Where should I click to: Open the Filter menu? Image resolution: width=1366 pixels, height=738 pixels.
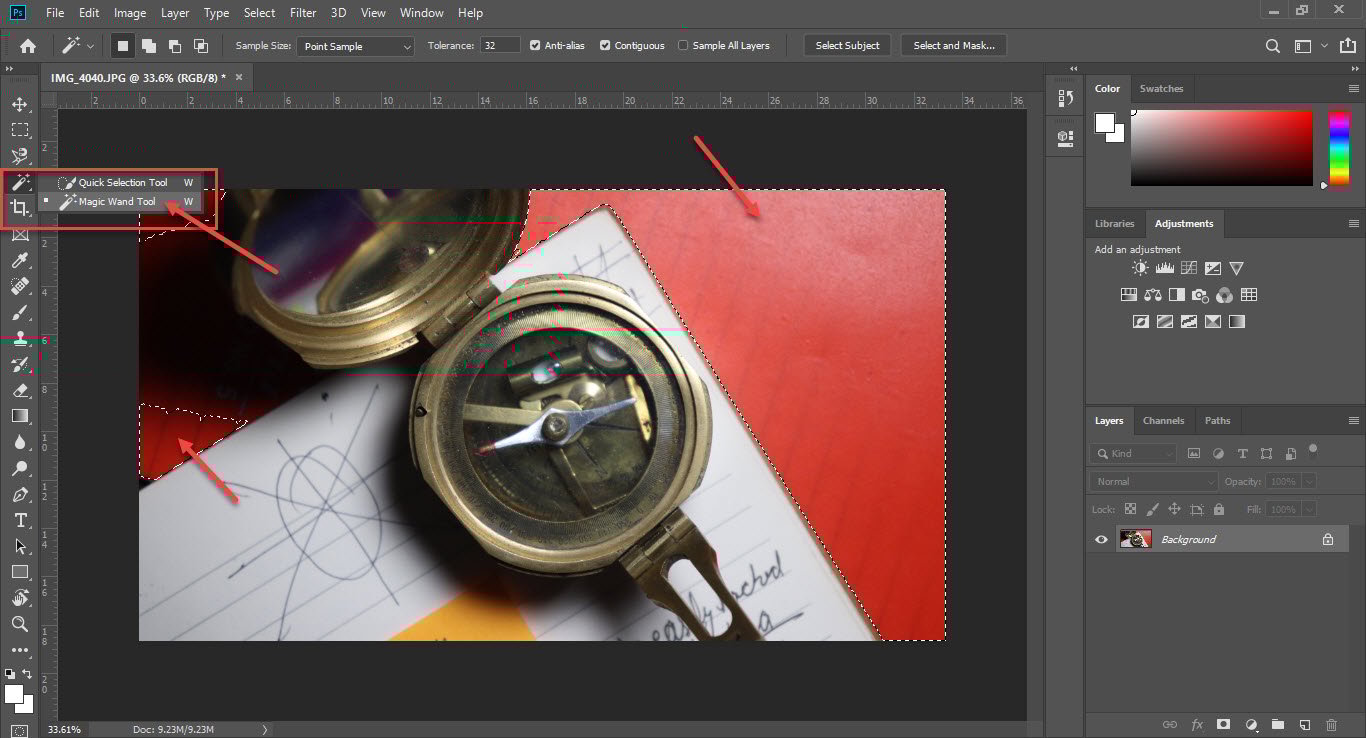302,13
